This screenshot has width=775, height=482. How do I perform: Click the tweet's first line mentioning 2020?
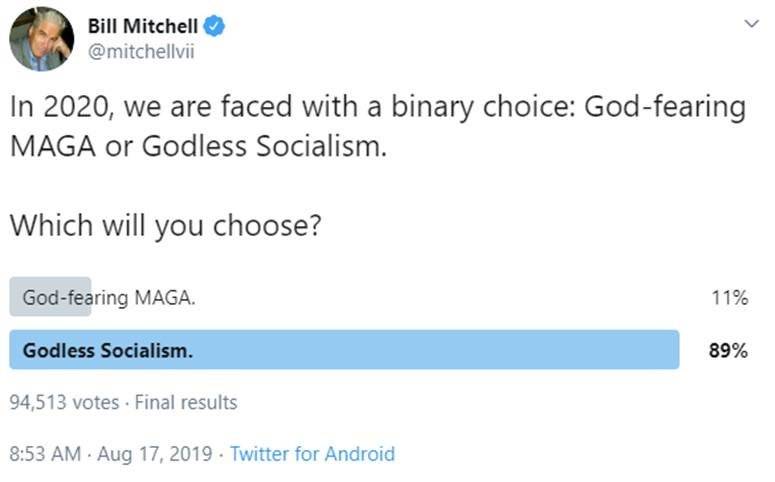coord(378,107)
